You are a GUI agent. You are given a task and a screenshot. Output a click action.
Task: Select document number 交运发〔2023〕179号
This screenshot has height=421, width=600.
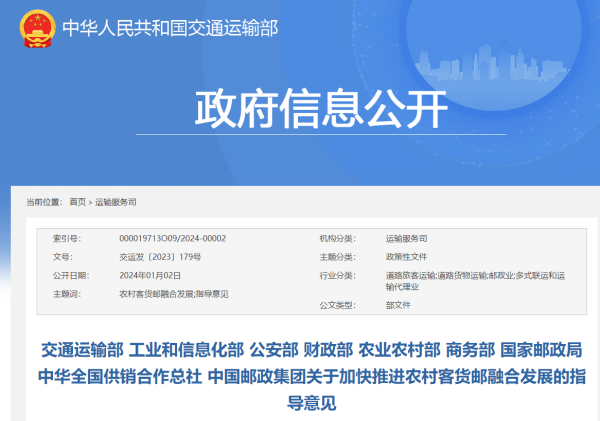(x=160, y=257)
